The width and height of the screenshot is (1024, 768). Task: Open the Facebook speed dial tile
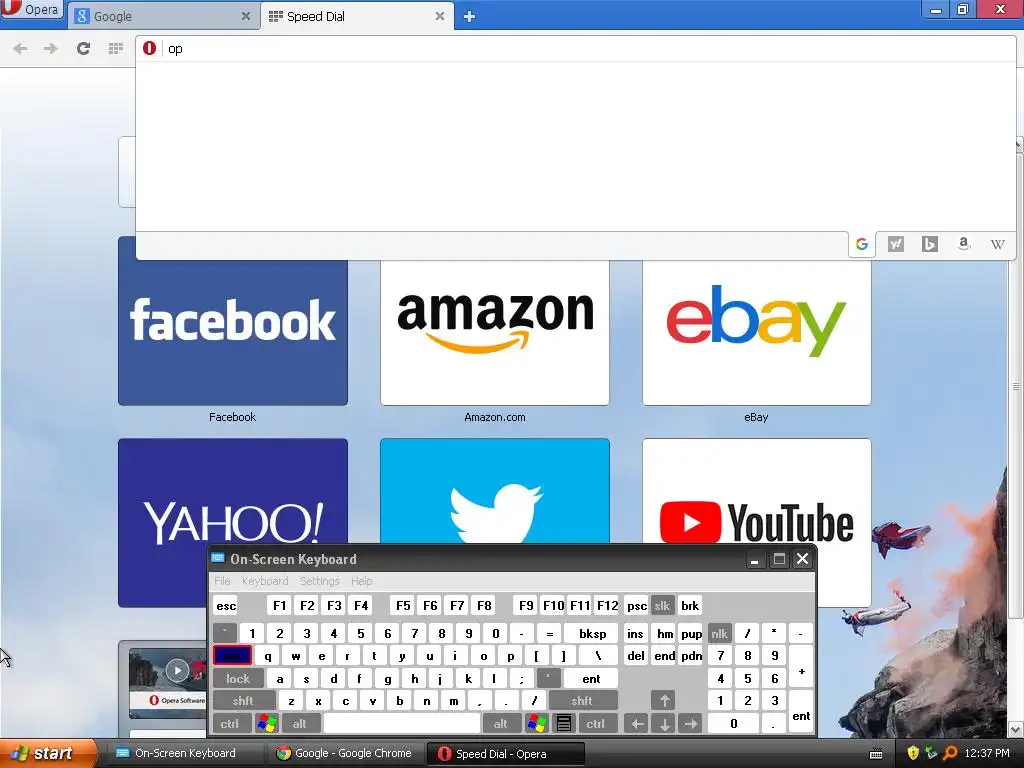(232, 332)
